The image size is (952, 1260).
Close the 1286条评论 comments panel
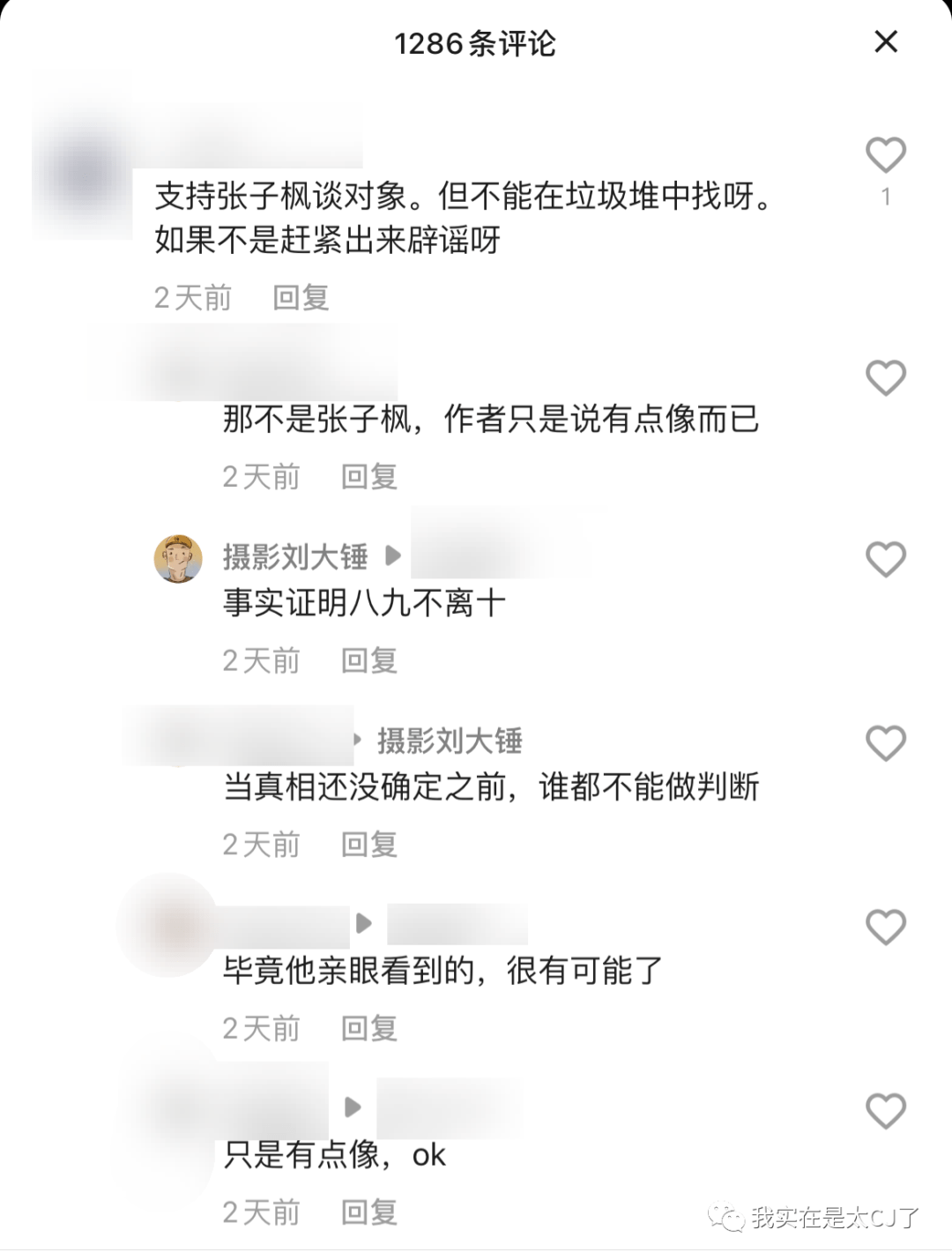[x=886, y=41]
